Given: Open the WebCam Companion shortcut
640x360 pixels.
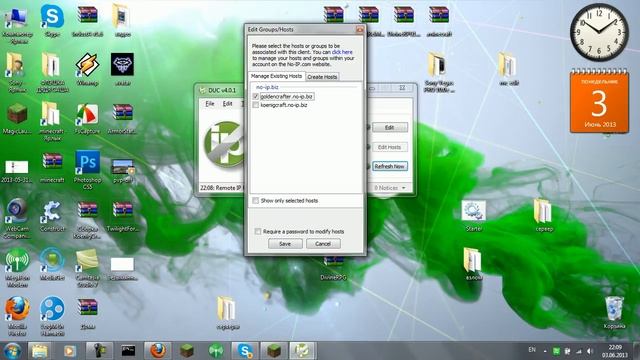Looking at the screenshot, I should 17,218.
